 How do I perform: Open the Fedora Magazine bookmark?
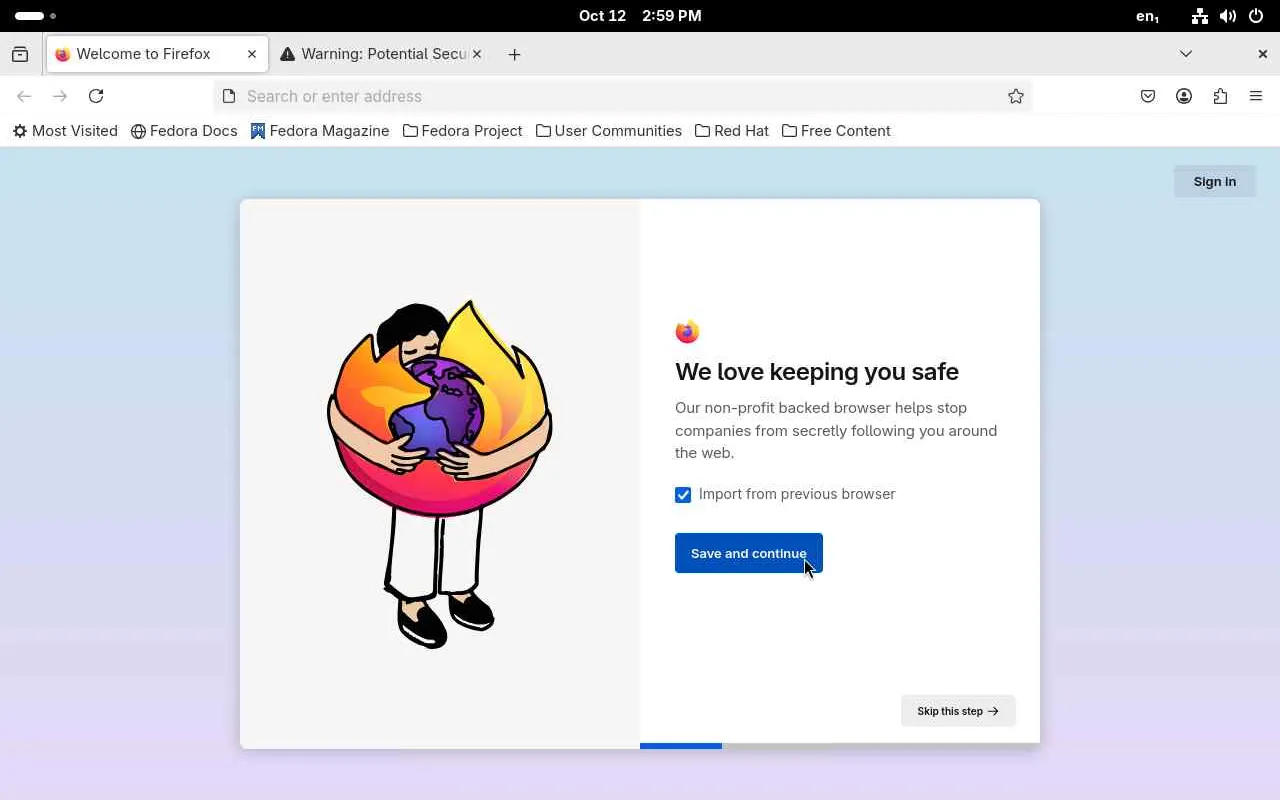[320, 131]
